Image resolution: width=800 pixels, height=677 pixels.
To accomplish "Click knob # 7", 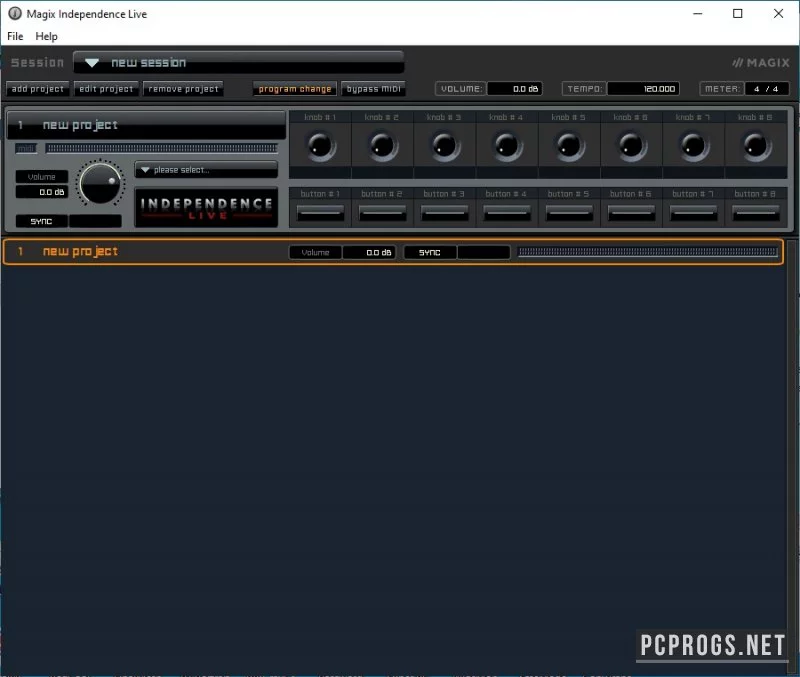I will pyautogui.click(x=694, y=145).
